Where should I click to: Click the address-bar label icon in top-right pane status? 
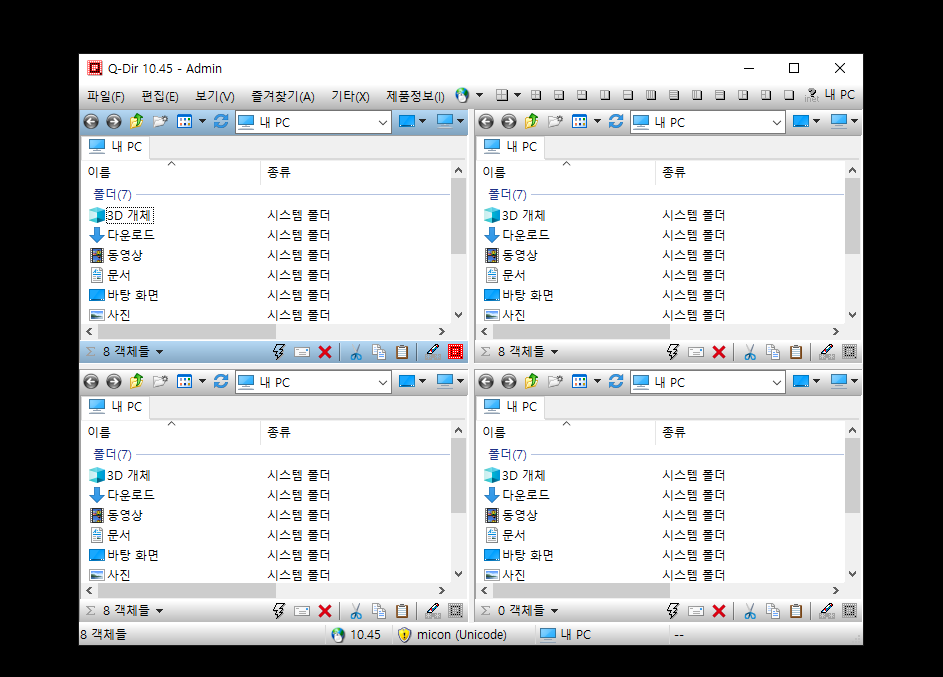[696, 352]
